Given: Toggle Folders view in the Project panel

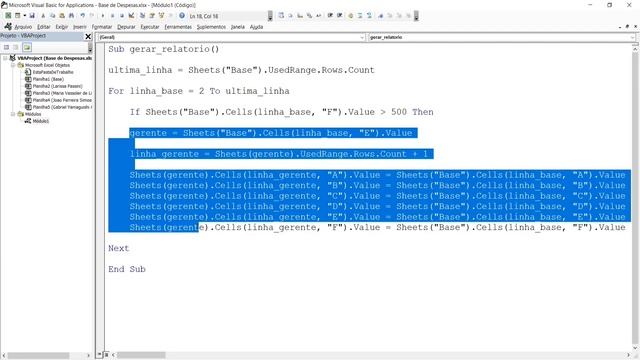Looking at the screenshot, I should tap(27, 47).
